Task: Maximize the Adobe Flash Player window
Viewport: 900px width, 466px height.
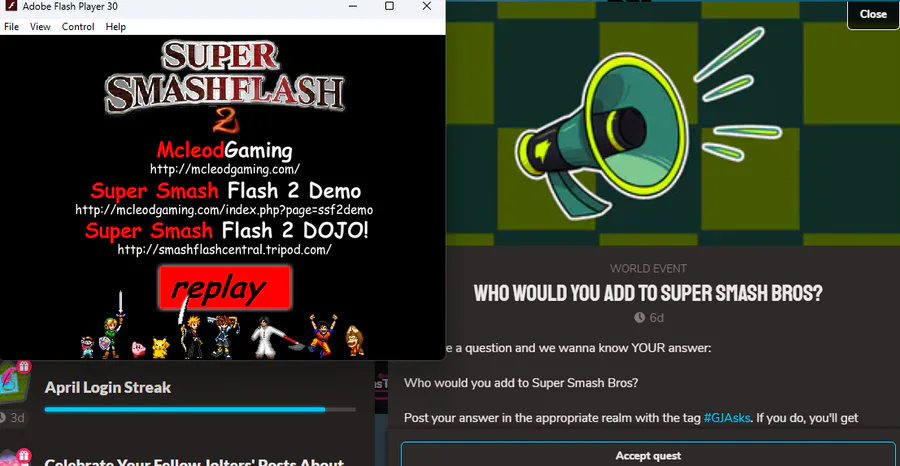Action: pyautogui.click(x=389, y=6)
